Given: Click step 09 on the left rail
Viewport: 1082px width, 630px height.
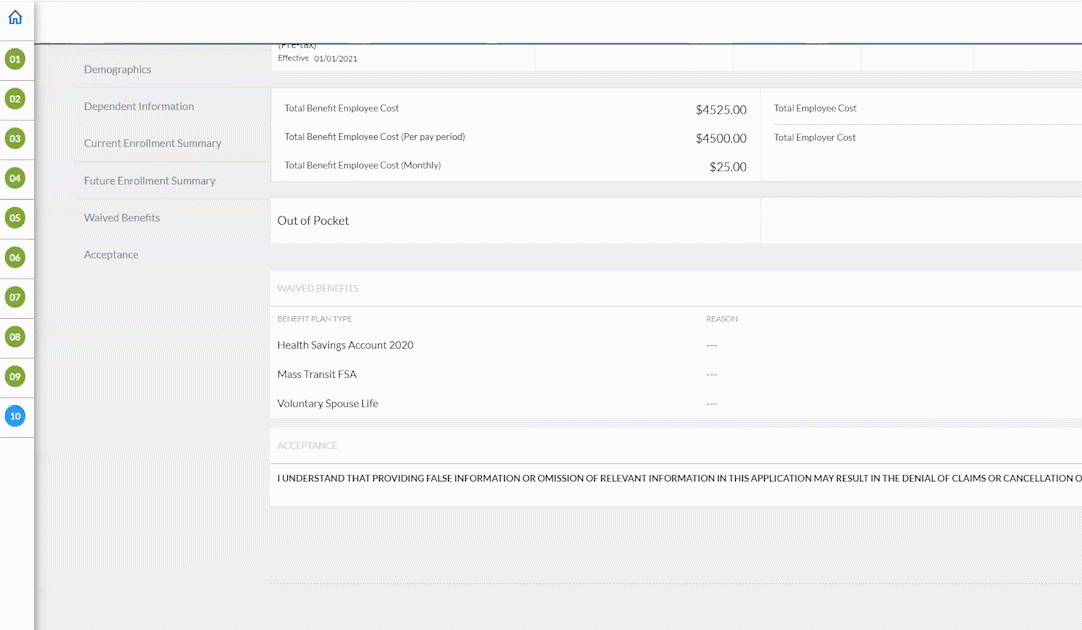Looking at the screenshot, I should [x=16, y=378].
